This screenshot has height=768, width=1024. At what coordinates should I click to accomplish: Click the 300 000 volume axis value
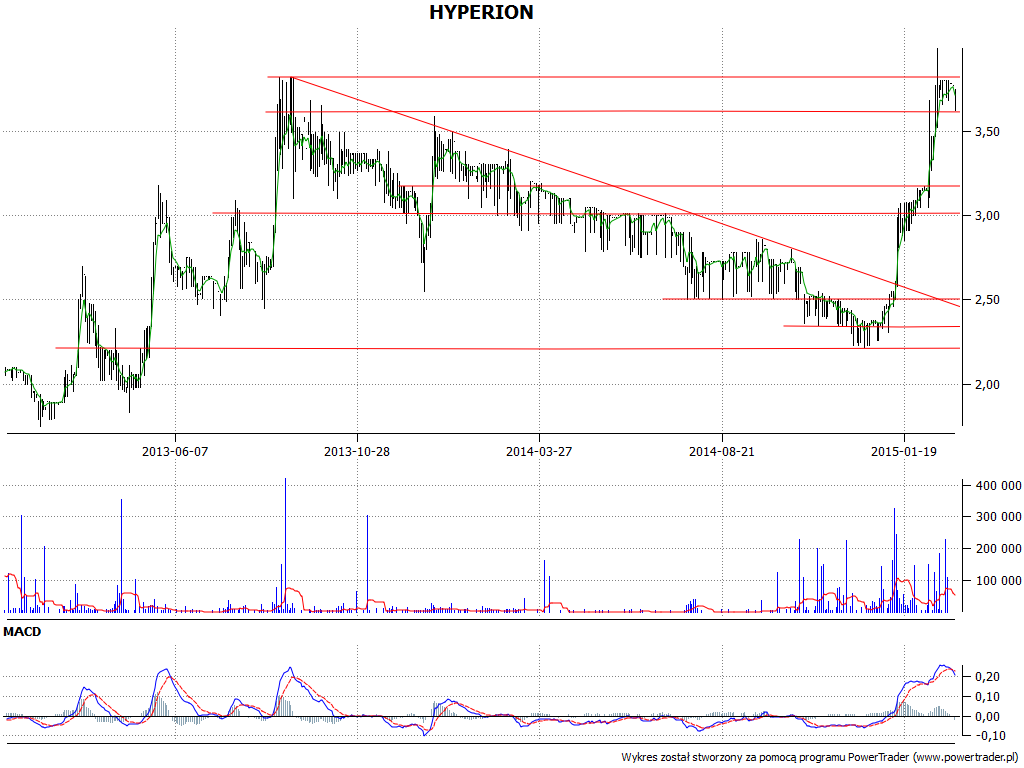[999, 517]
